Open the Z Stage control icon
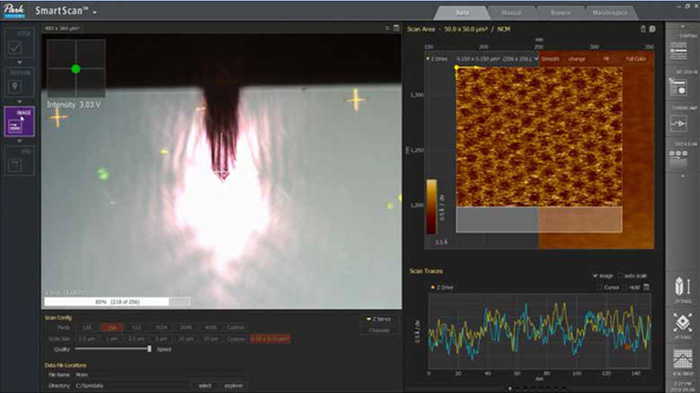The width and height of the screenshot is (700, 393). click(x=683, y=286)
